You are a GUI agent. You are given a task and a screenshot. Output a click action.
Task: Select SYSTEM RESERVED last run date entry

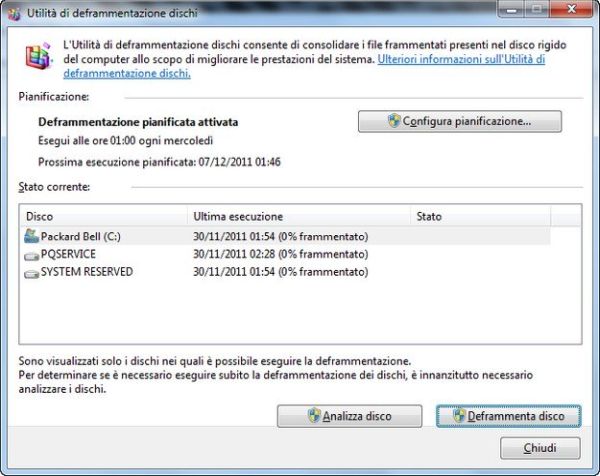tap(277, 272)
